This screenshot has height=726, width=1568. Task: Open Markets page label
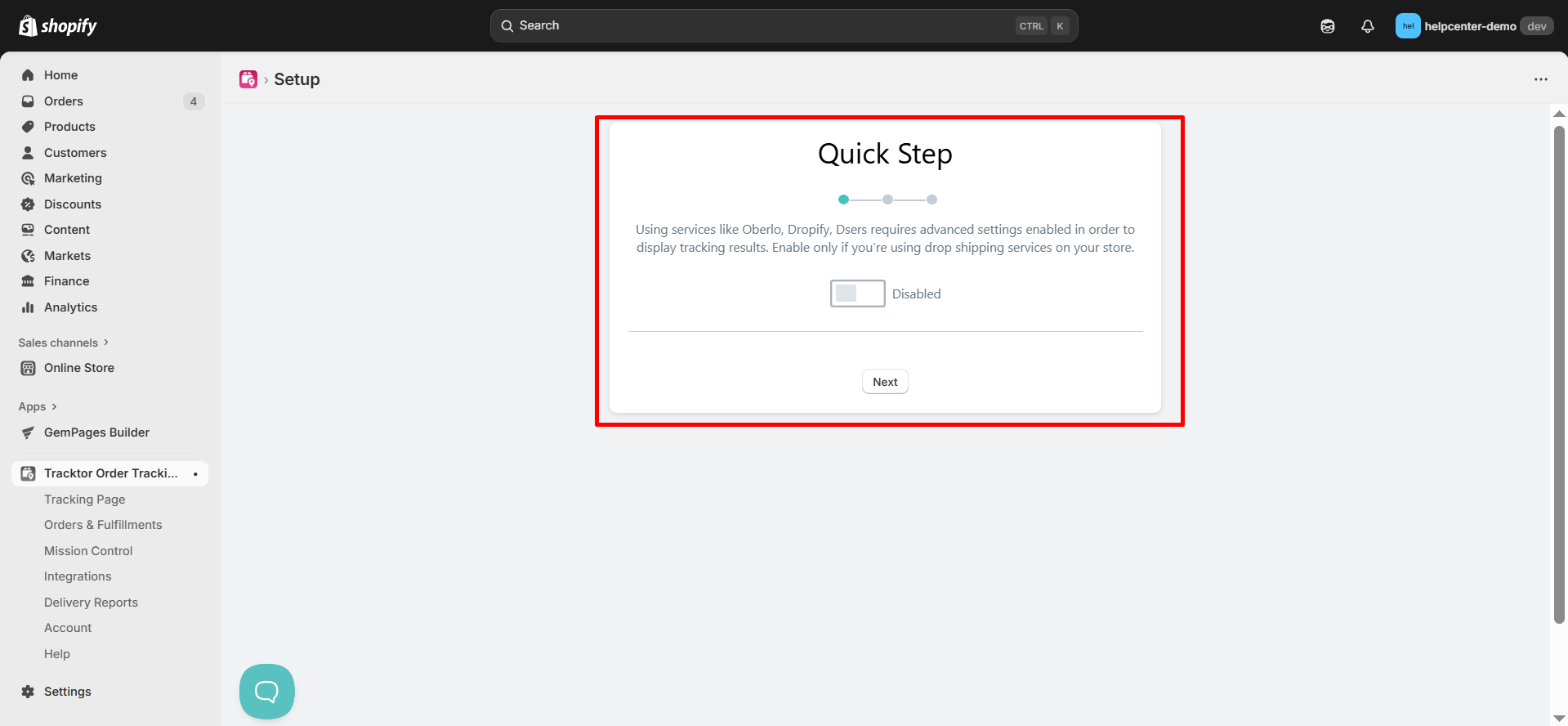click(67, 256)
